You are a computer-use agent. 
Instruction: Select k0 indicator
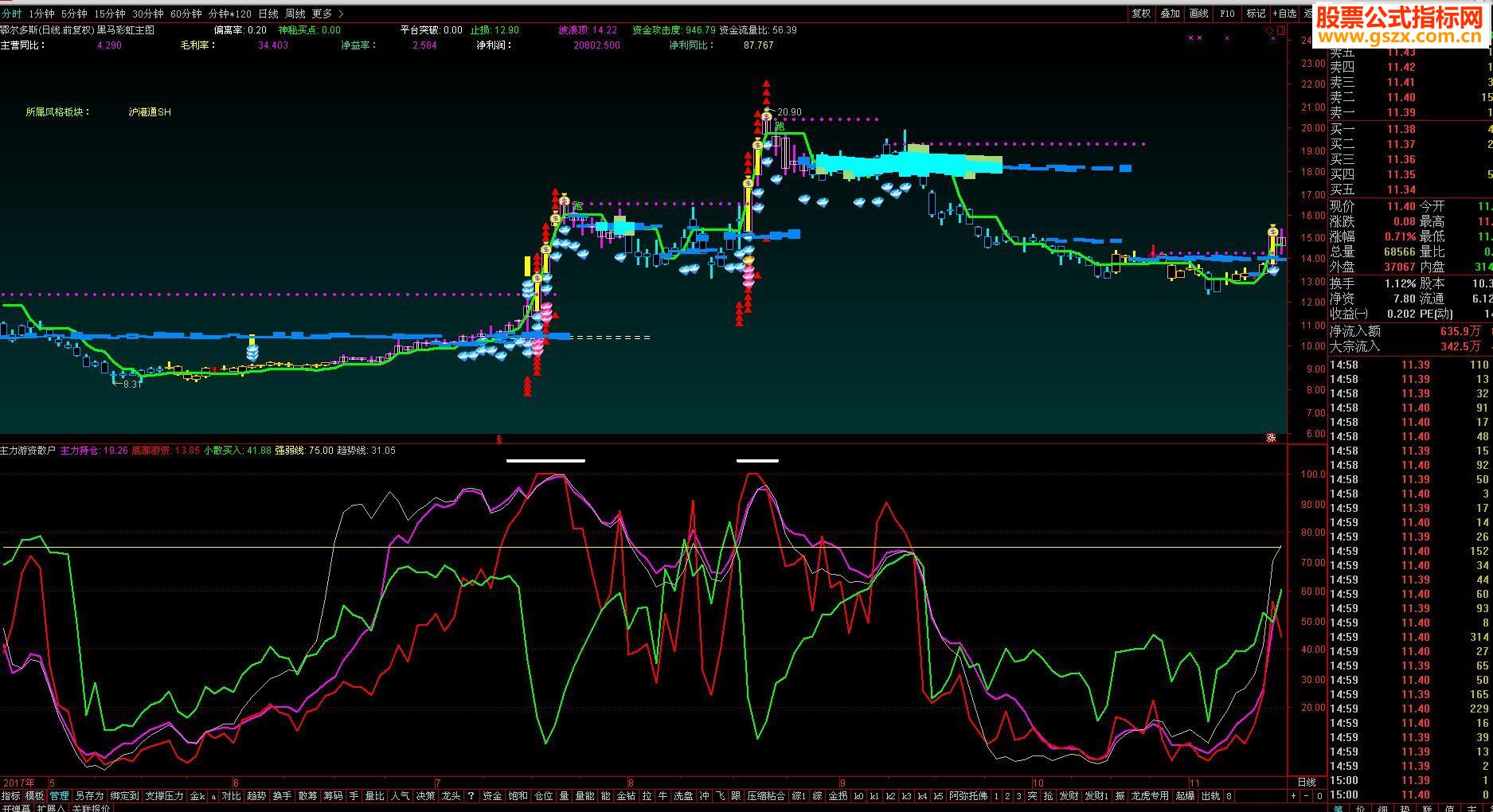click(858, 796)
